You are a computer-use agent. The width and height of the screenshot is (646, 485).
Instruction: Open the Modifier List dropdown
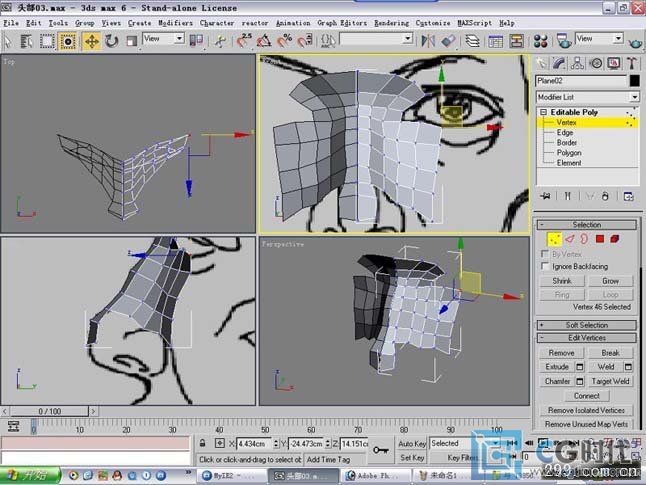[587, 97]
